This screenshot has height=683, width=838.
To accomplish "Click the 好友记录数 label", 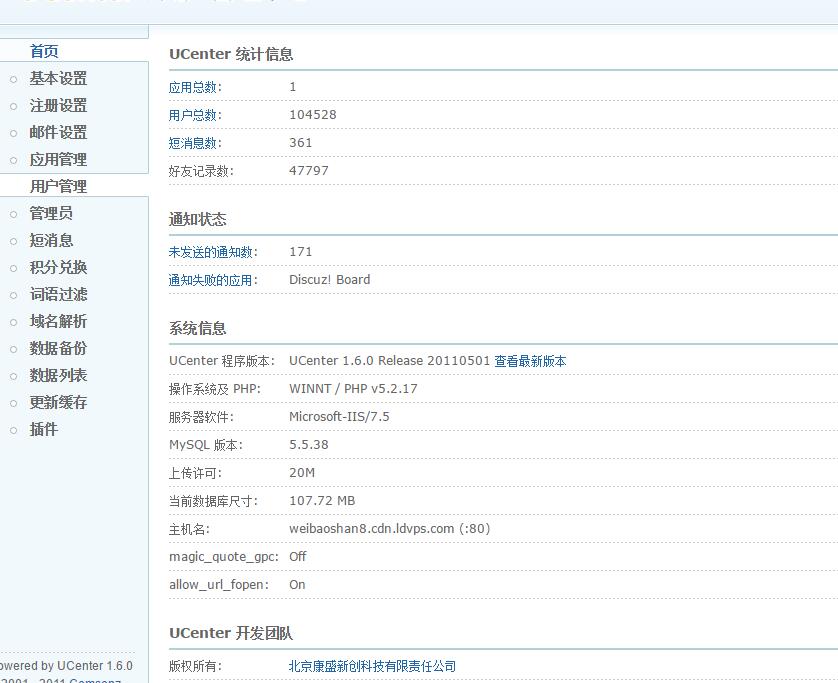I will pyautogui.click(x=201, y=171).
